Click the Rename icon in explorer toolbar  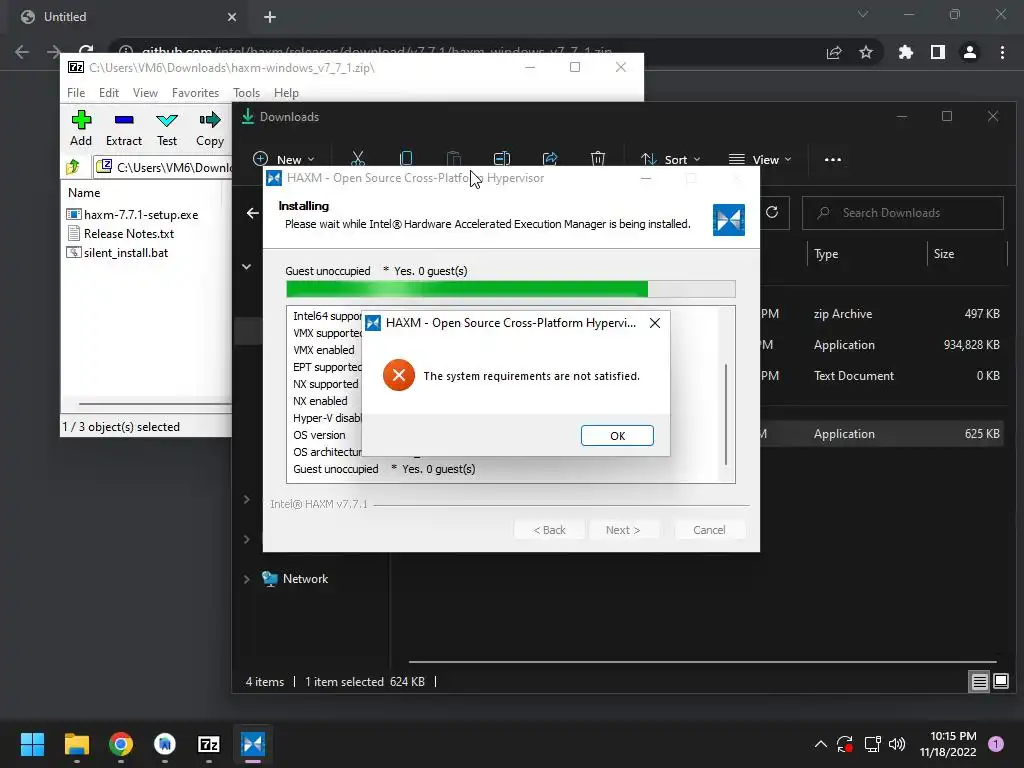coord(502,159)
